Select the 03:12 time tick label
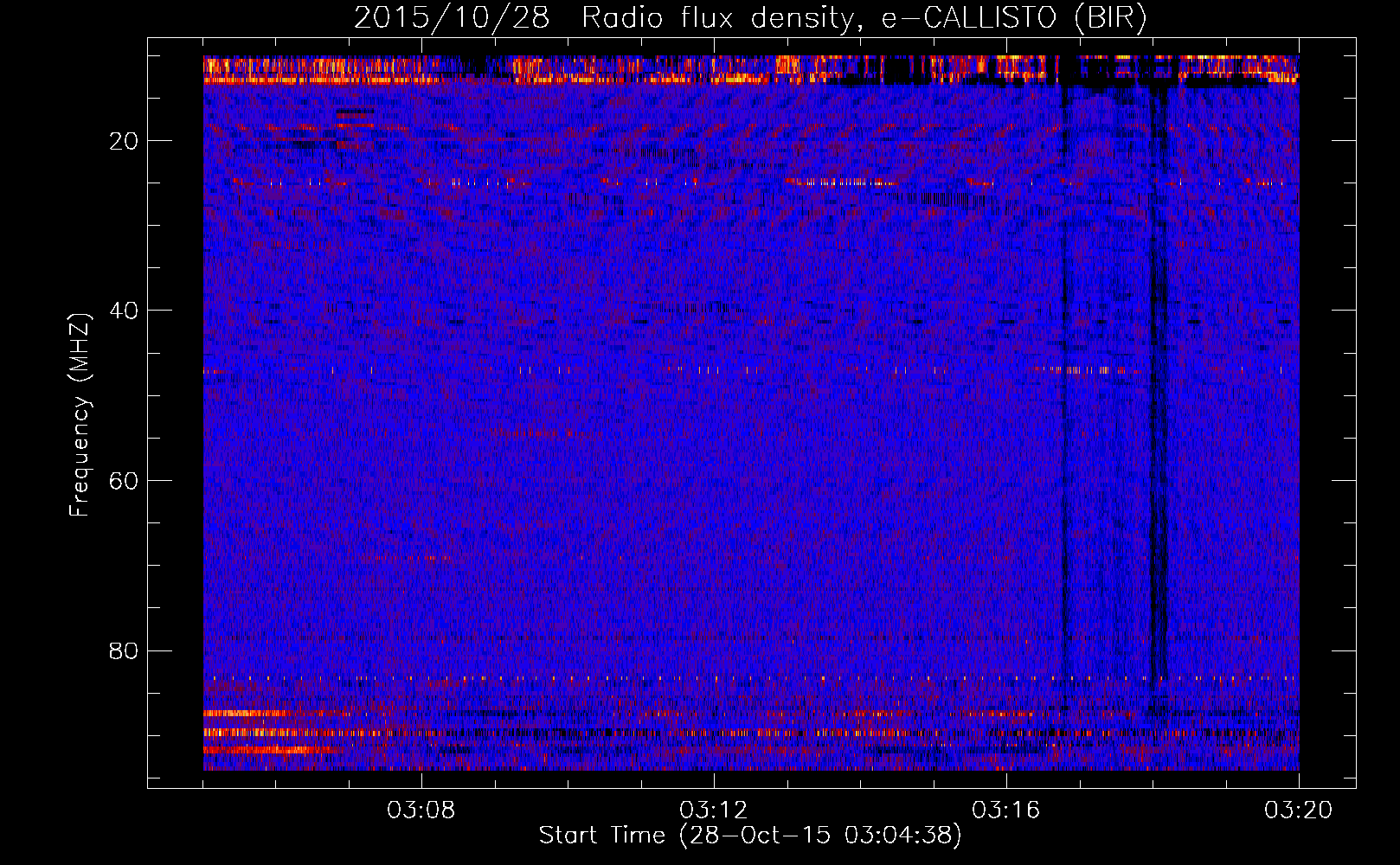1400x865 pixels. tap(714, 811)
